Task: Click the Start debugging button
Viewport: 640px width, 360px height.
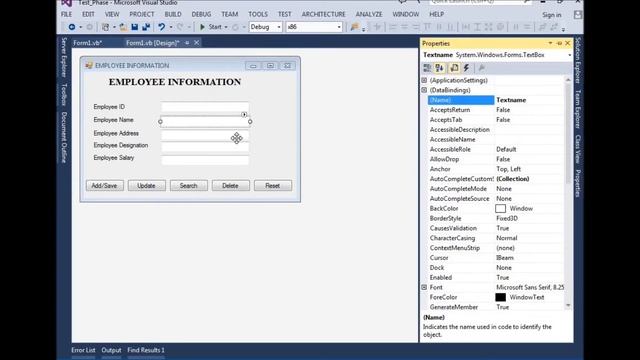Action: [210, 27]
